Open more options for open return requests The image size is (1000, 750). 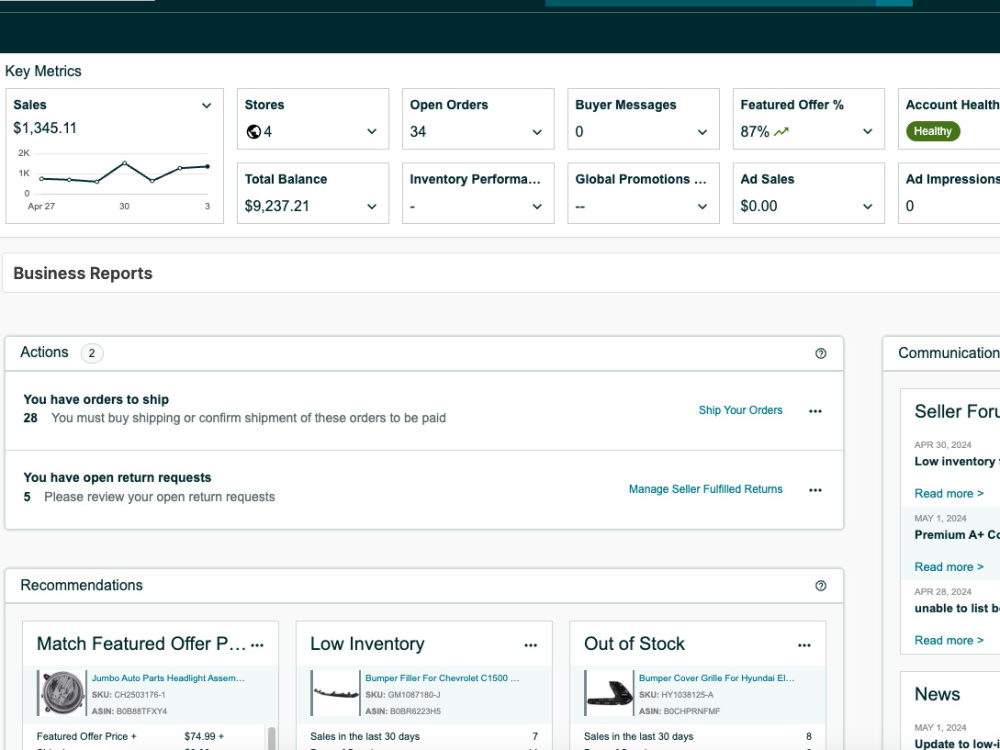(815, 490)
